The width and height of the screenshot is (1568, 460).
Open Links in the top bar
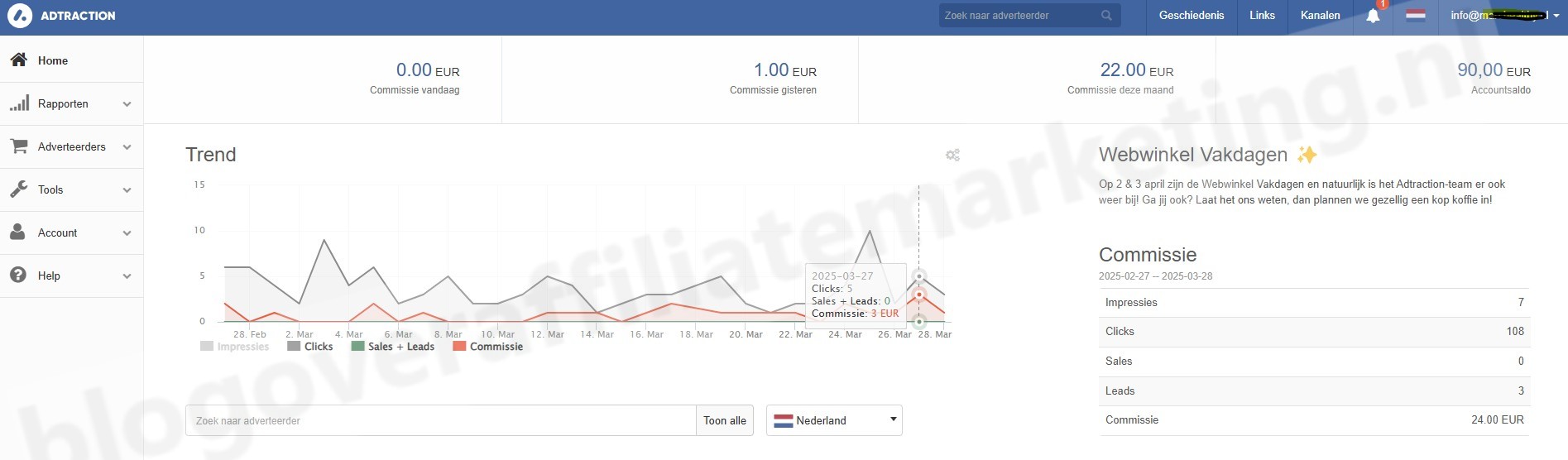[x=1262, y=16]
